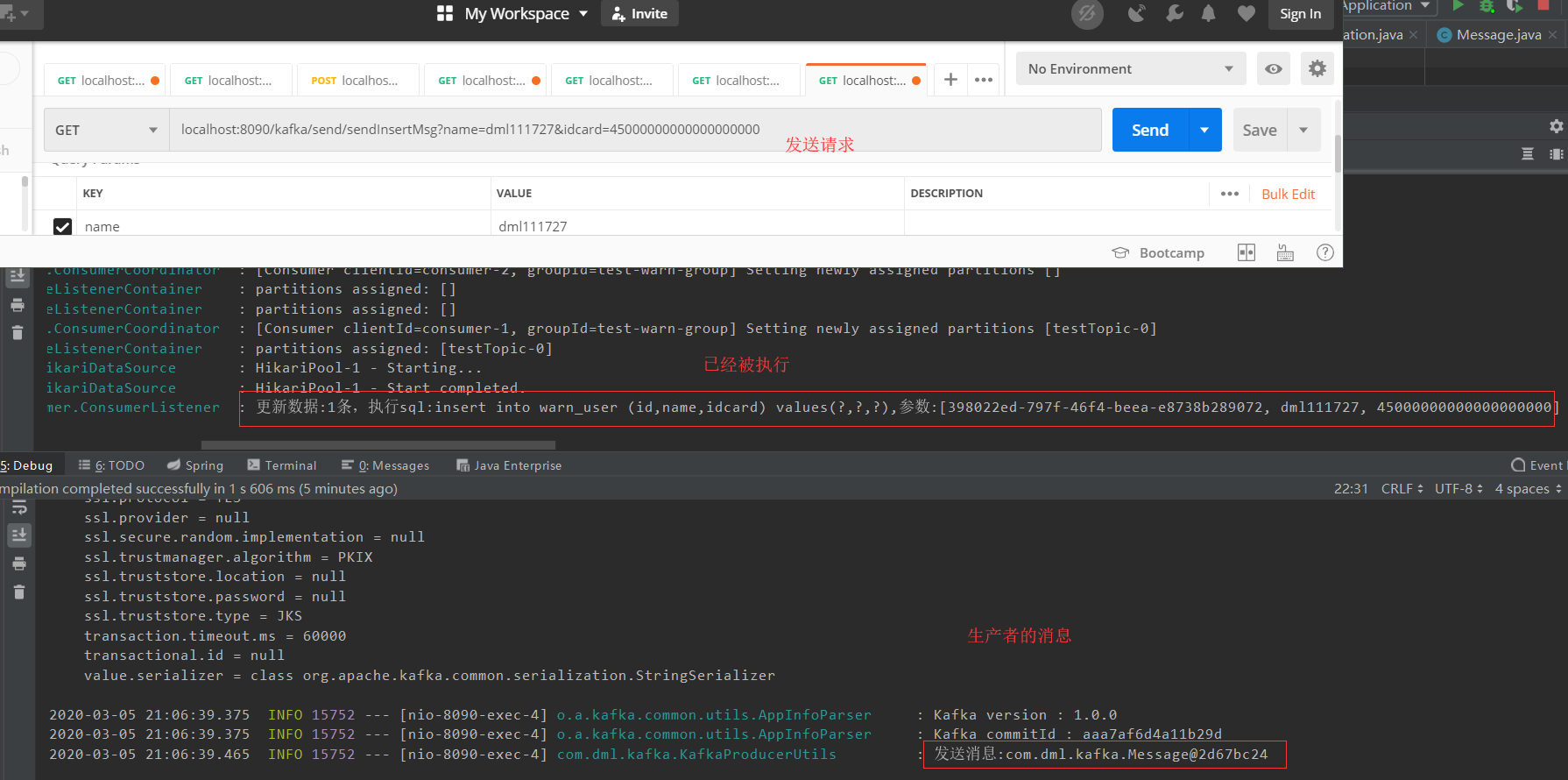Click com.dml.kafka.KafkaProducerUtils logger name

coord(696,755)
